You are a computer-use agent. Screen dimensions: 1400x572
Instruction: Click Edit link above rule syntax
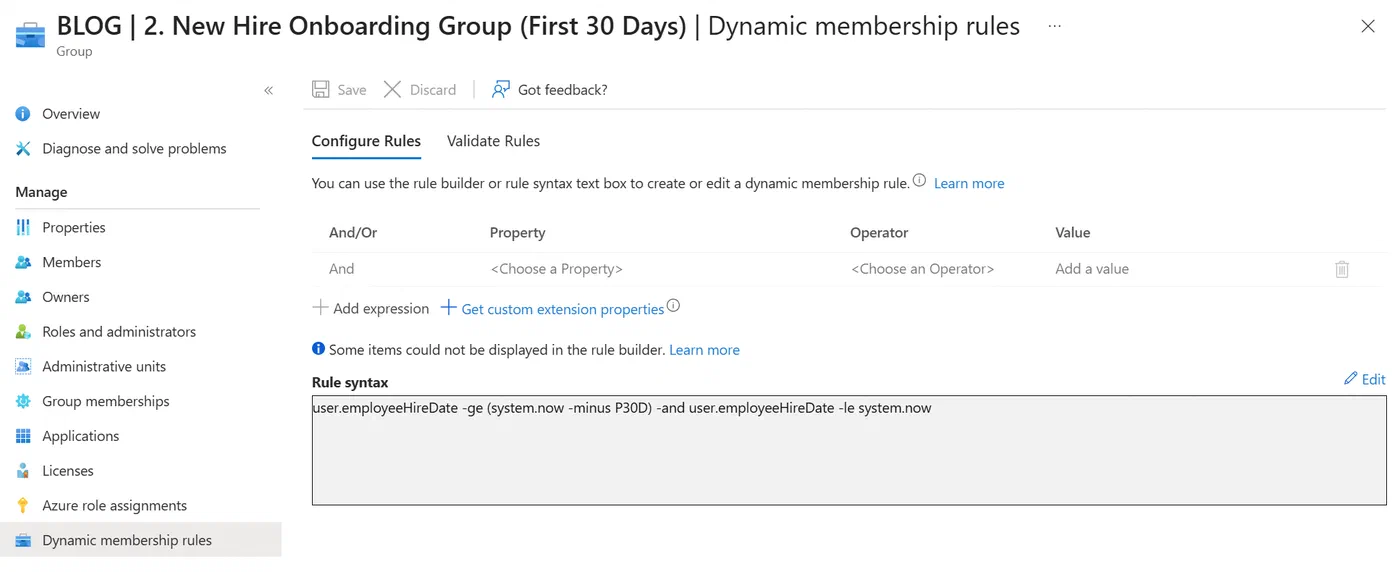tap(1373, 379)
